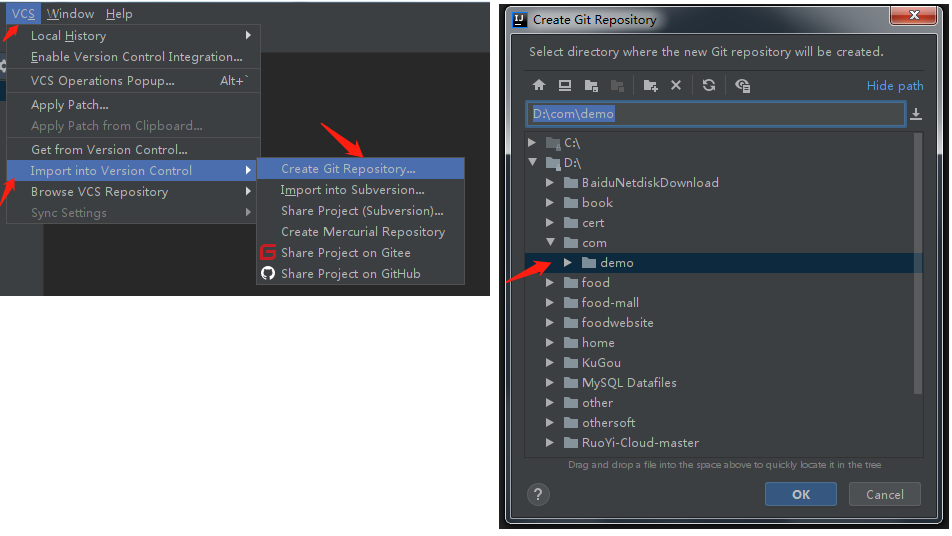Click the KuGou folder icon
Image resolution: width=952 pixels, height=536 pixels.
[571, 362]
